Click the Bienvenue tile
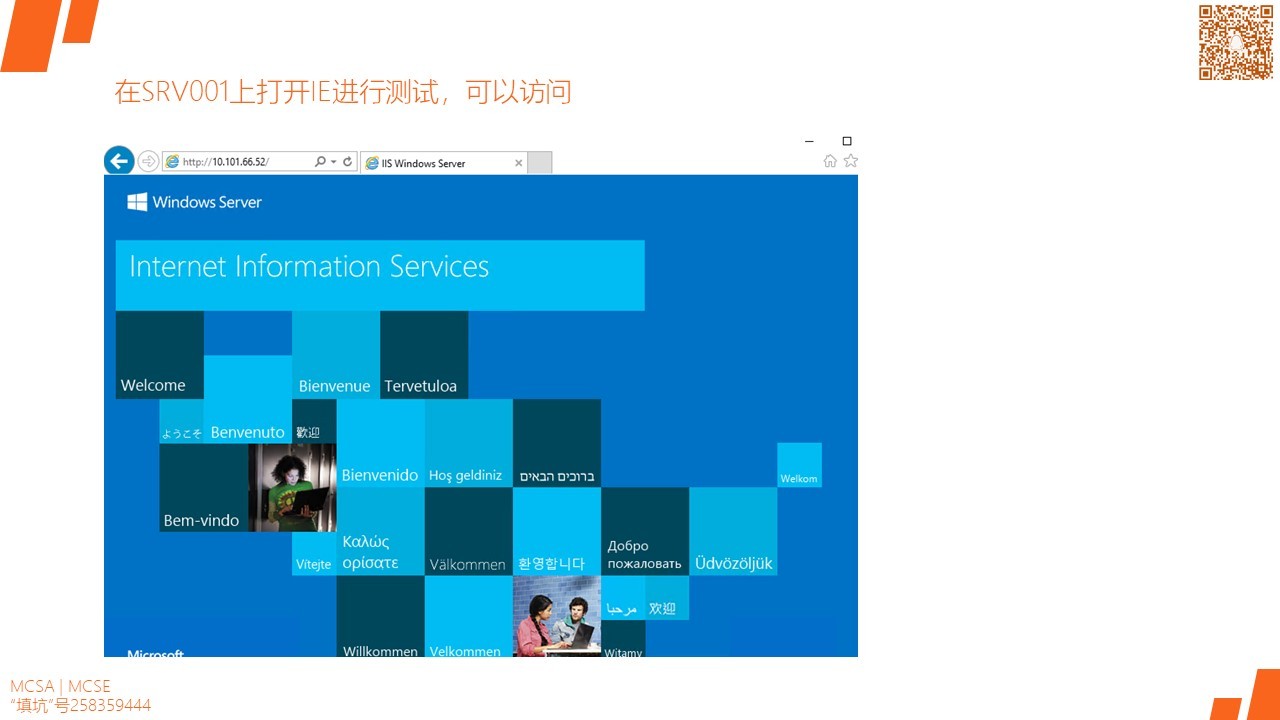 (336, 355)
